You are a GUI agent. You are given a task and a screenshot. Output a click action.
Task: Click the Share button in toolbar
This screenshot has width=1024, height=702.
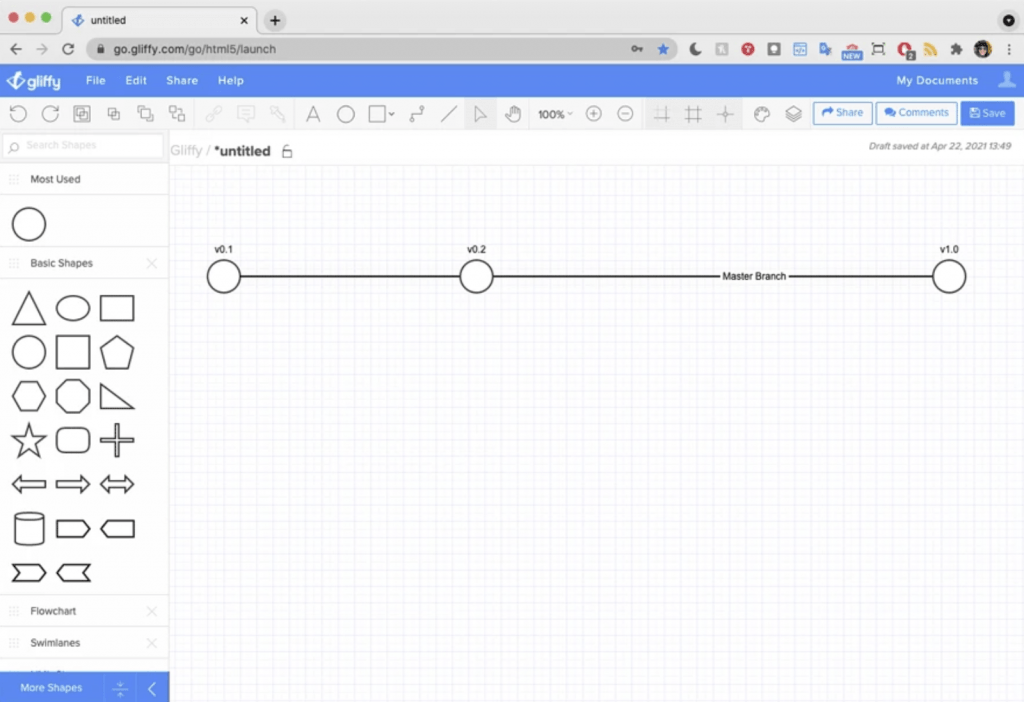click(x=842, y=113)
